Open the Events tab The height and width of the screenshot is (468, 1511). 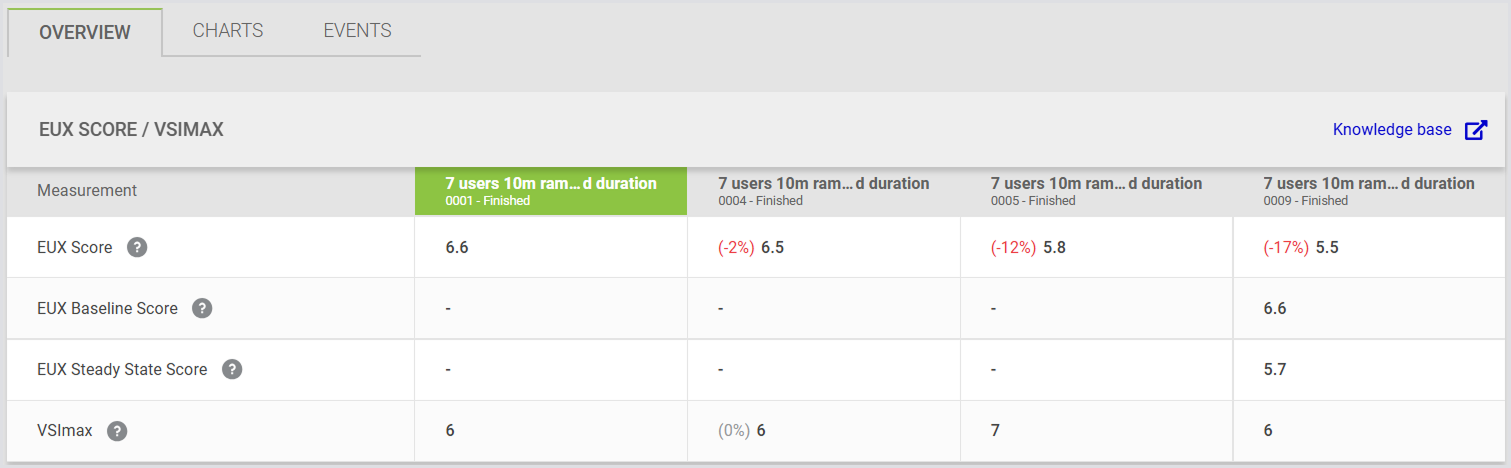pos(357,30)
